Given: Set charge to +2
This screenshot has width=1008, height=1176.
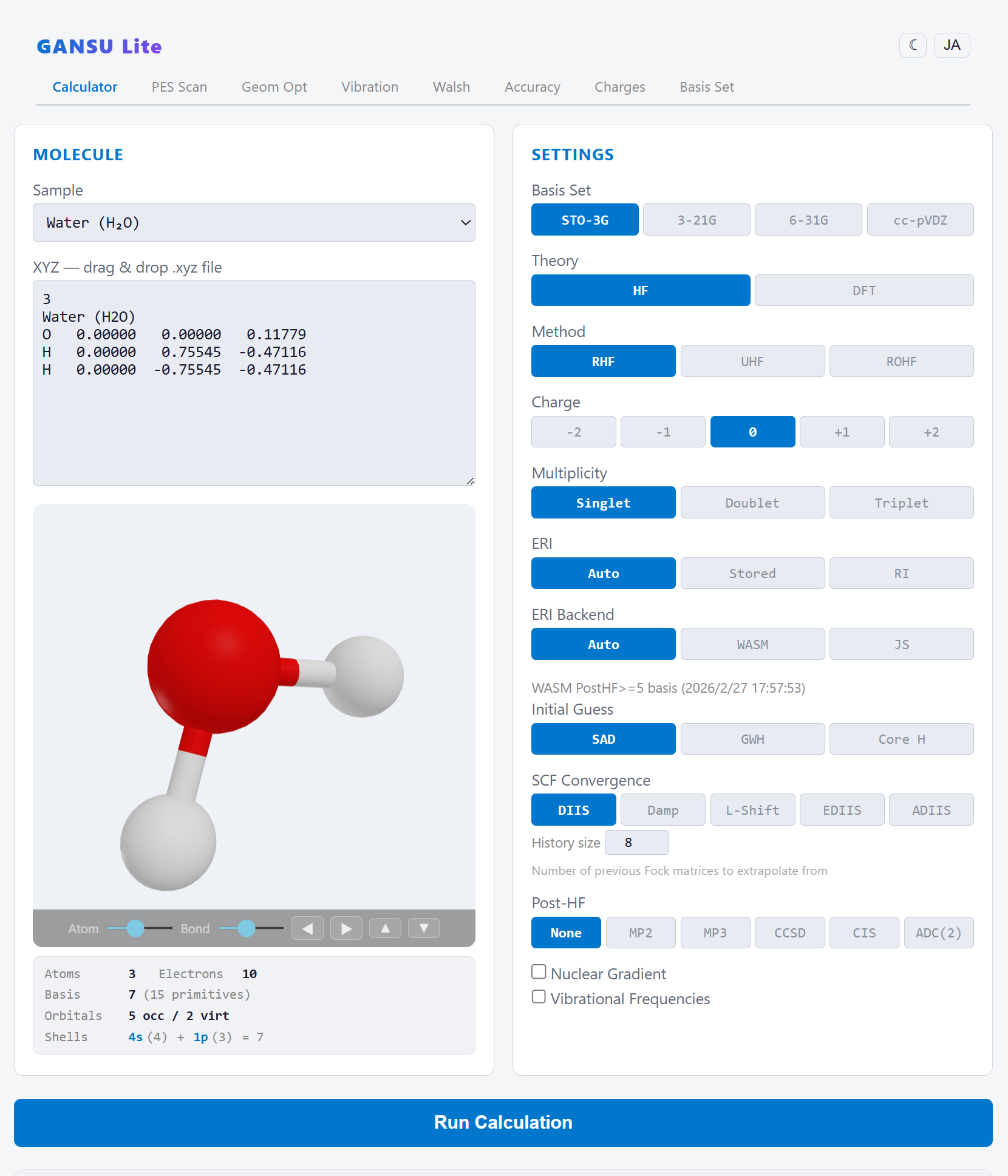Looking at the screenshot, I should point(931,432).
